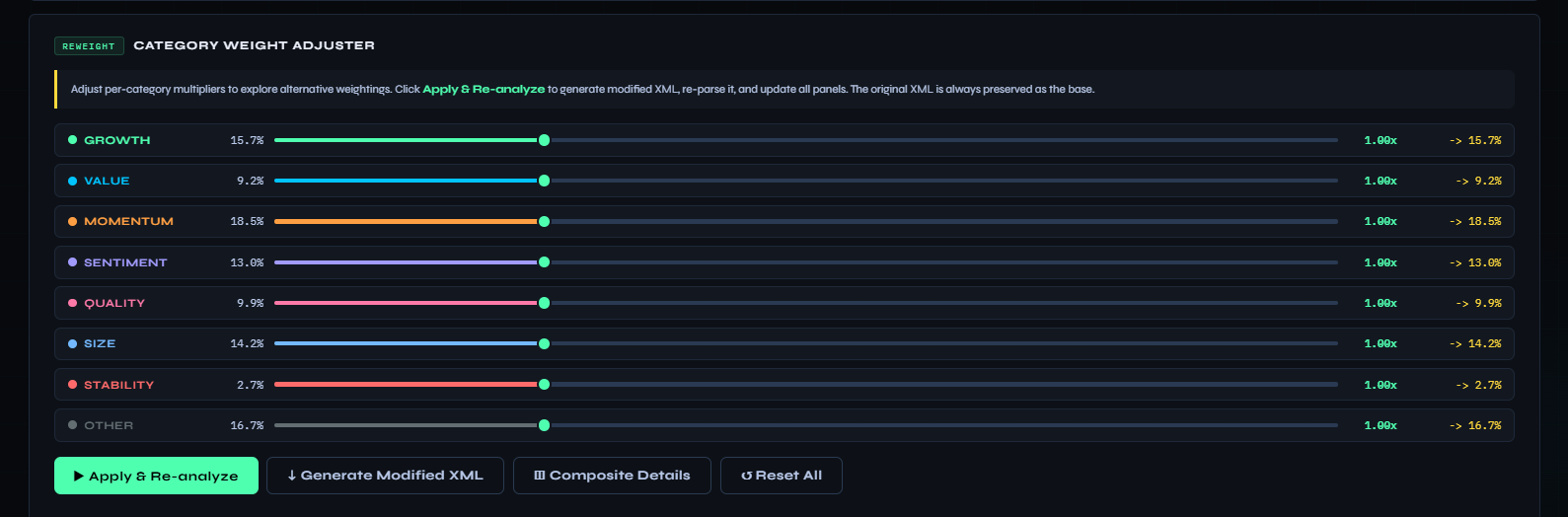1568x517 pixels.
Task: Click the Sentiment slider handle
Action: point(544,262)
